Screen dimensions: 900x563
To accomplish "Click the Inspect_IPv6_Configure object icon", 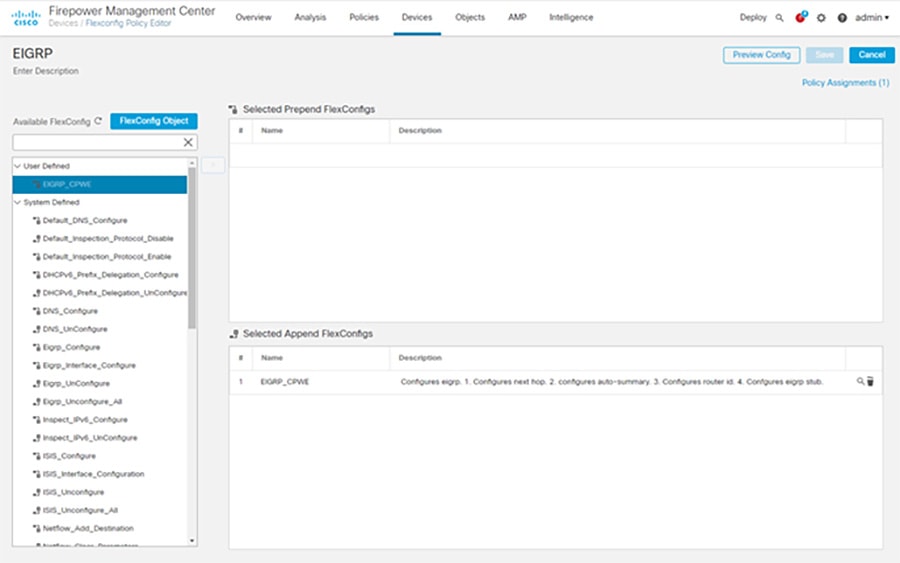I will point(37,420).
